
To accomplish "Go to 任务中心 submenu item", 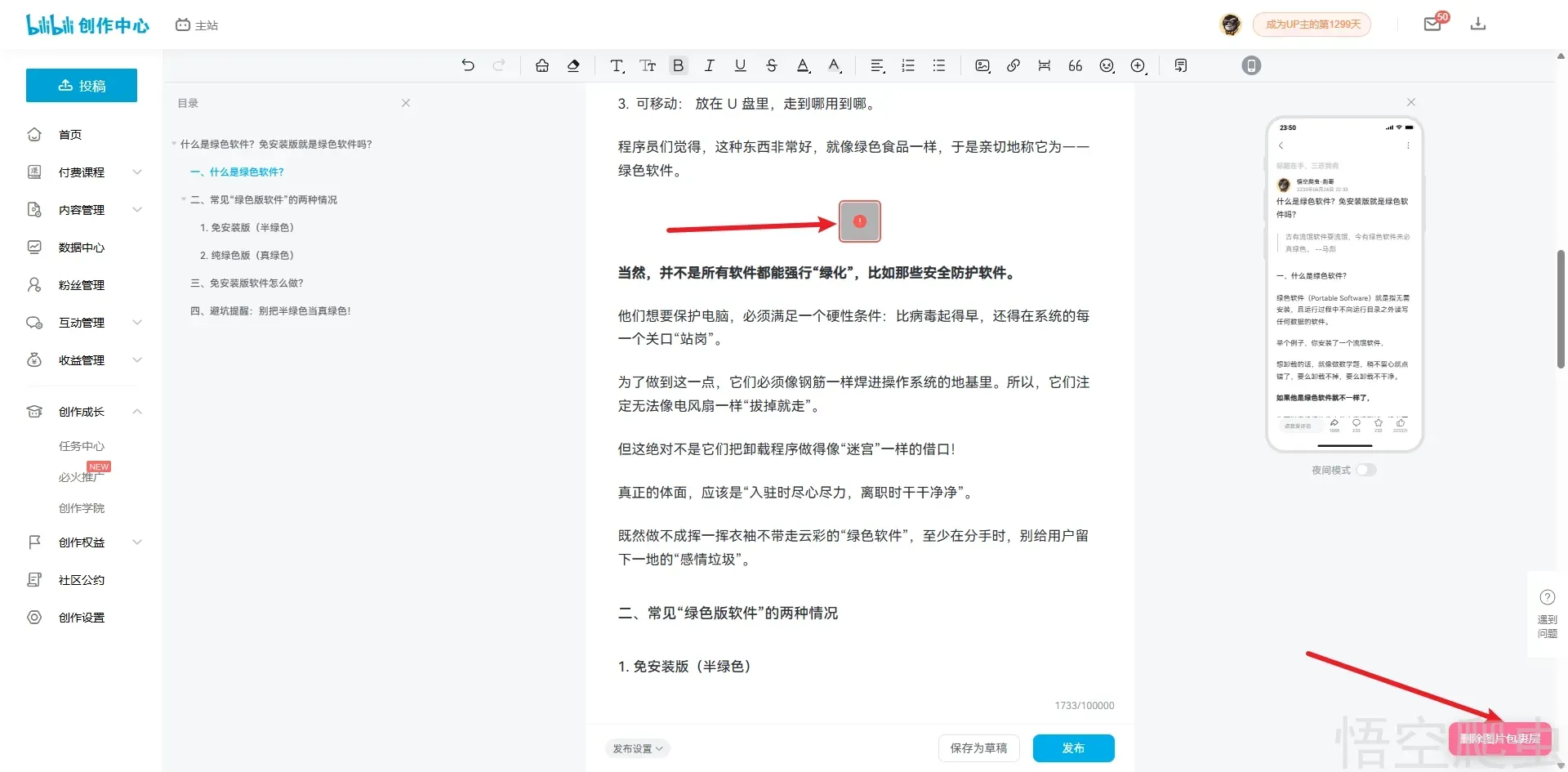I will (x=82, y=446).
